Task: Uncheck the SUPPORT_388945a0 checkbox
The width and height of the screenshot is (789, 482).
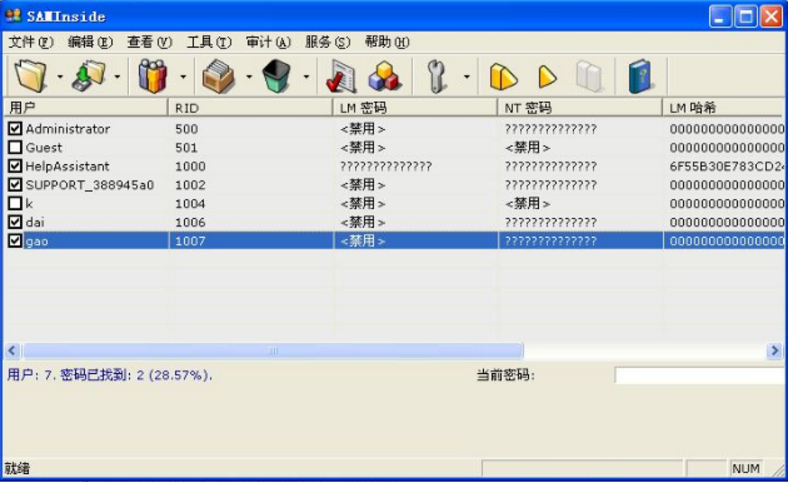Action: [x=15, y=184]
